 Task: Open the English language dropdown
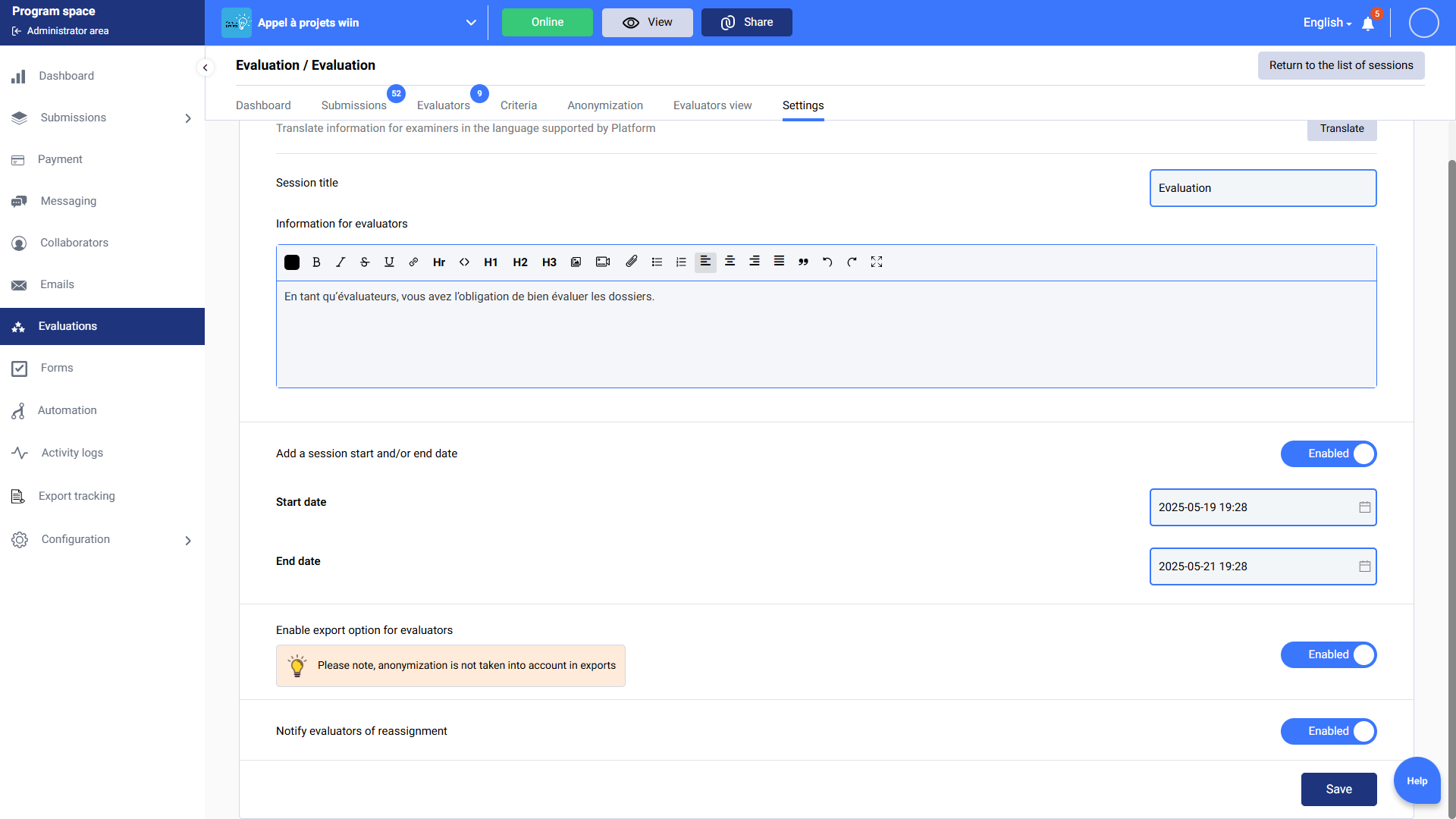click(1327, 23)
